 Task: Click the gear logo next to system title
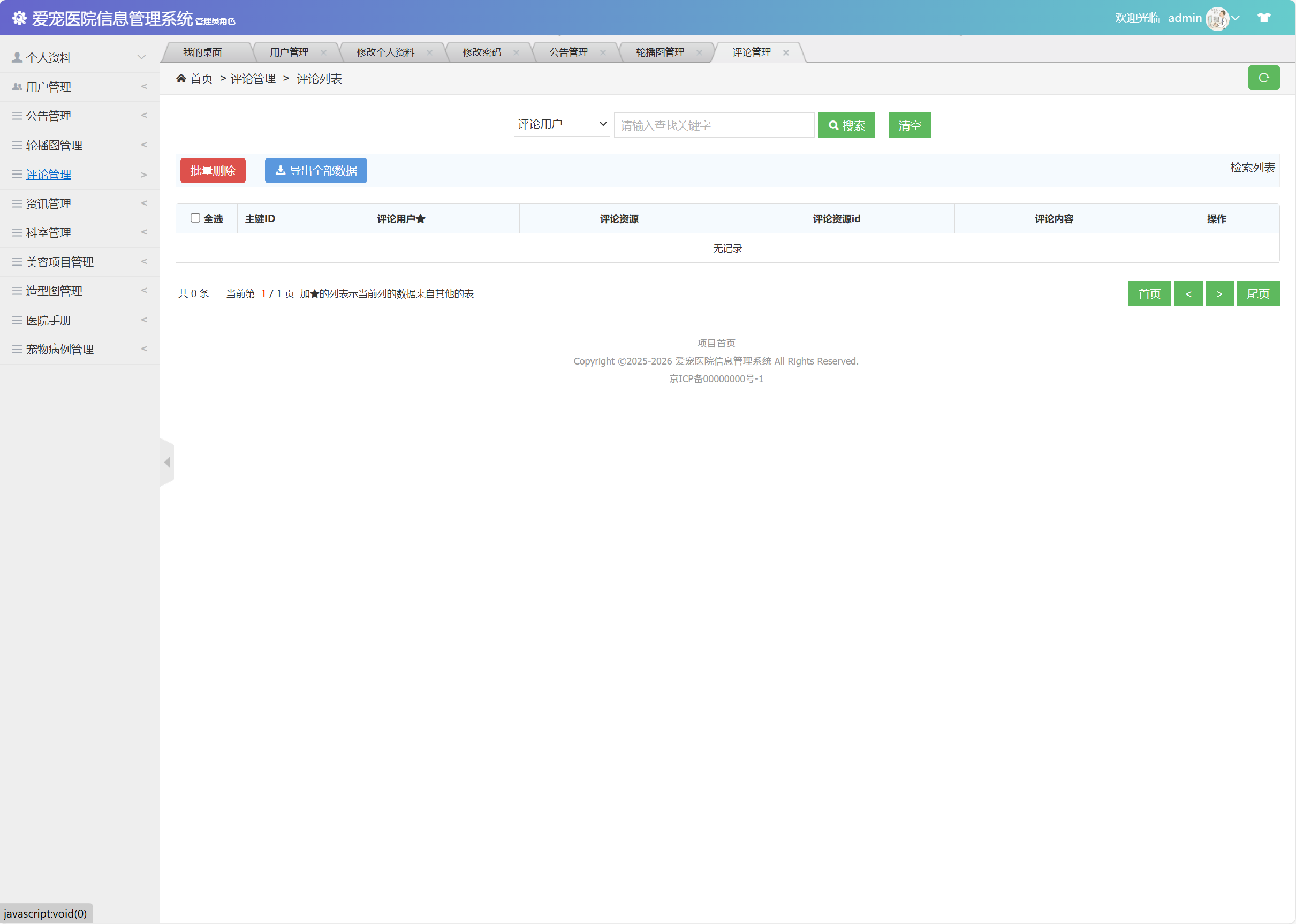tap(19, 18)
